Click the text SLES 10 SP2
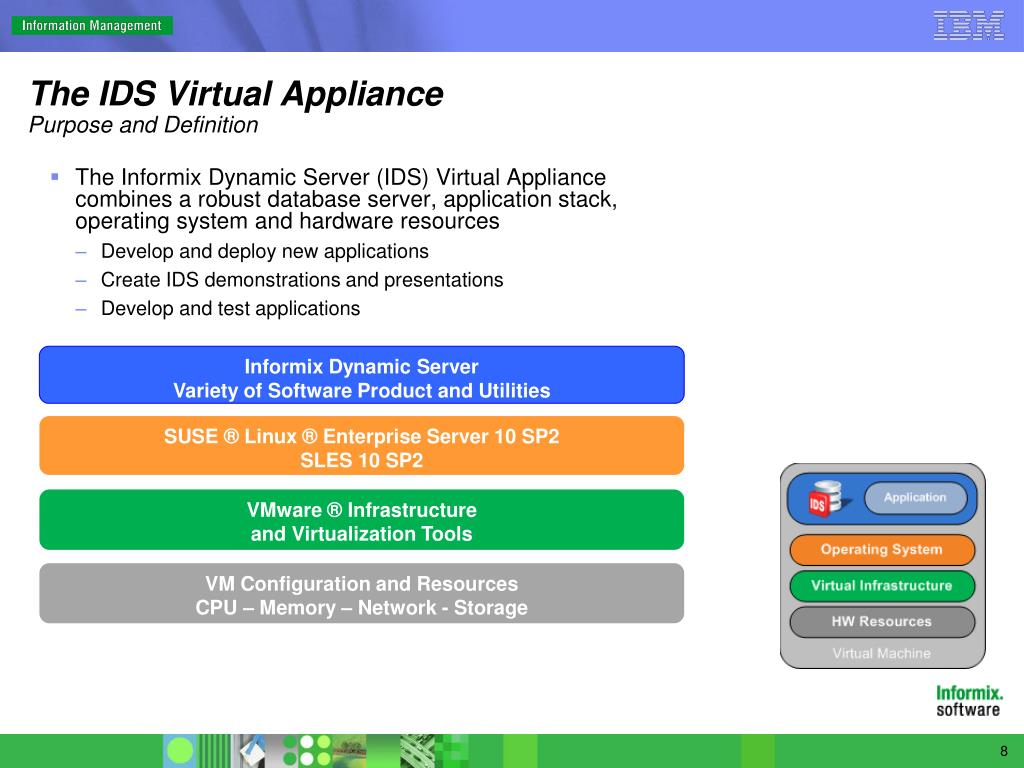 [x=362, y=460]
